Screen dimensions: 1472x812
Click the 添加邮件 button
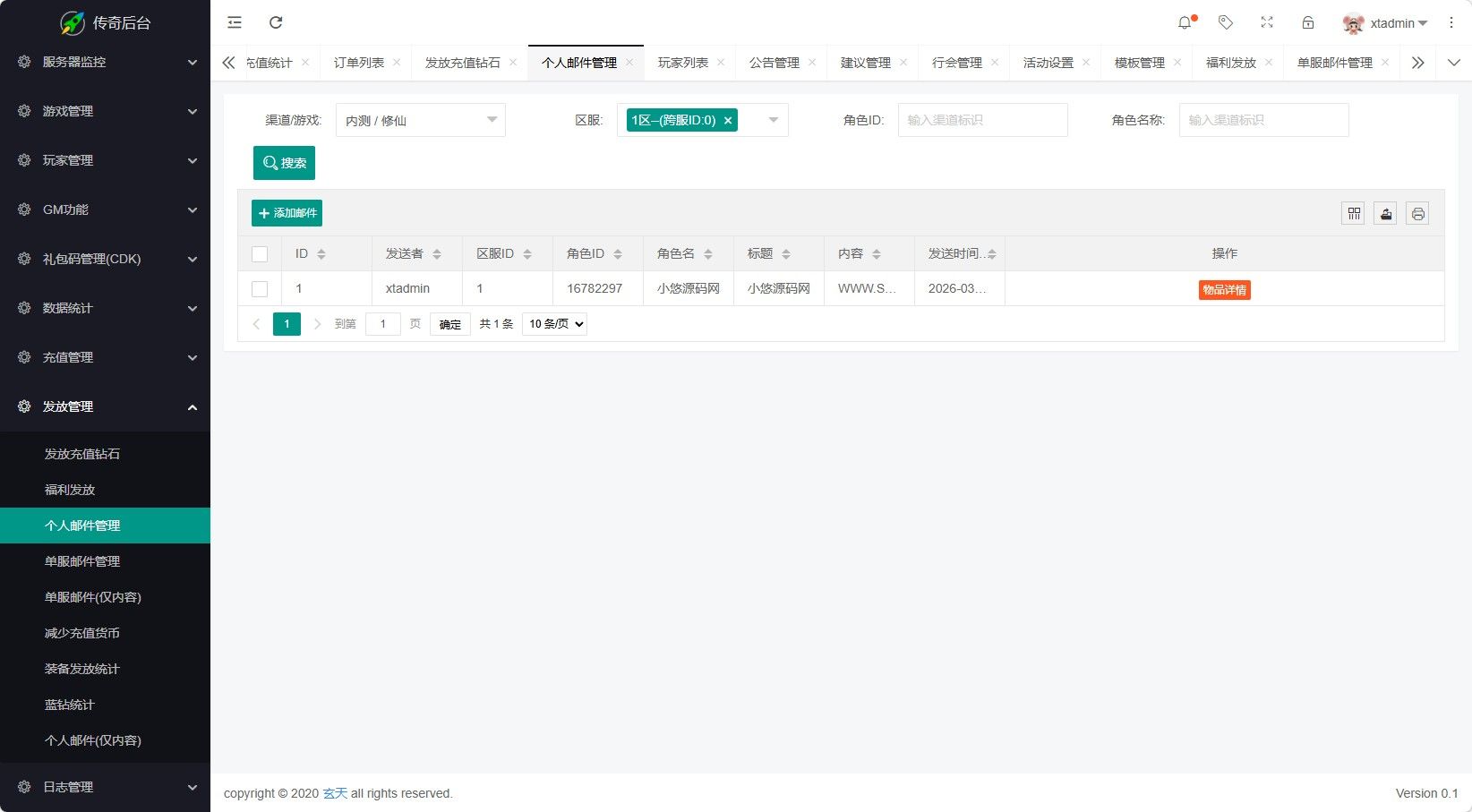tap(287, 213)
